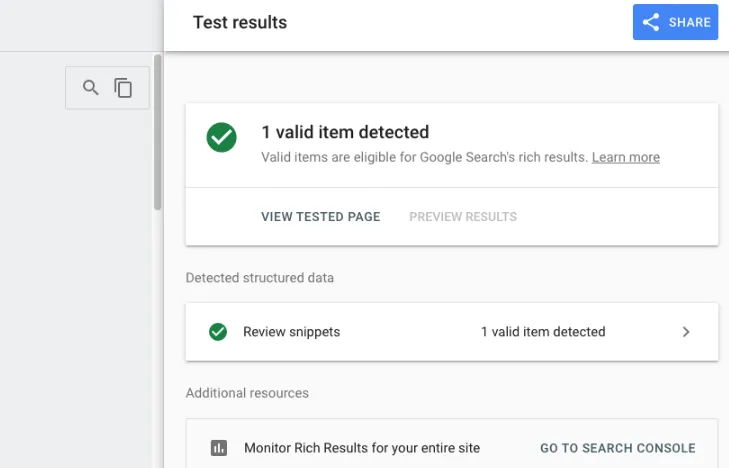Screen dimensions: 729x468
Task: Open the Review snippets row label
Action: tap(292, 332)
